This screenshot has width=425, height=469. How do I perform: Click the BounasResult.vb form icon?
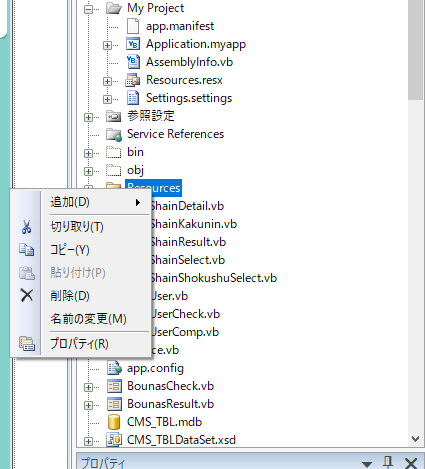click(x=114, y=404)
